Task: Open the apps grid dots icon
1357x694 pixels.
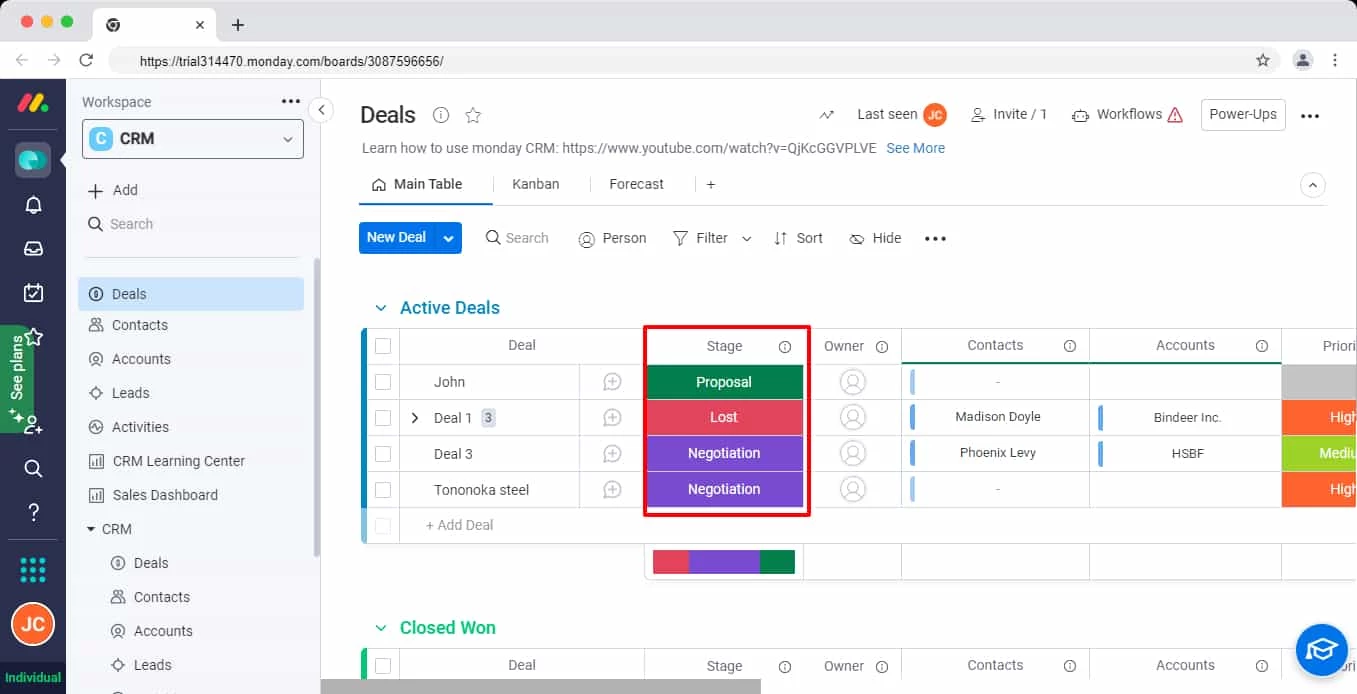Action: (x=33, y=569)
